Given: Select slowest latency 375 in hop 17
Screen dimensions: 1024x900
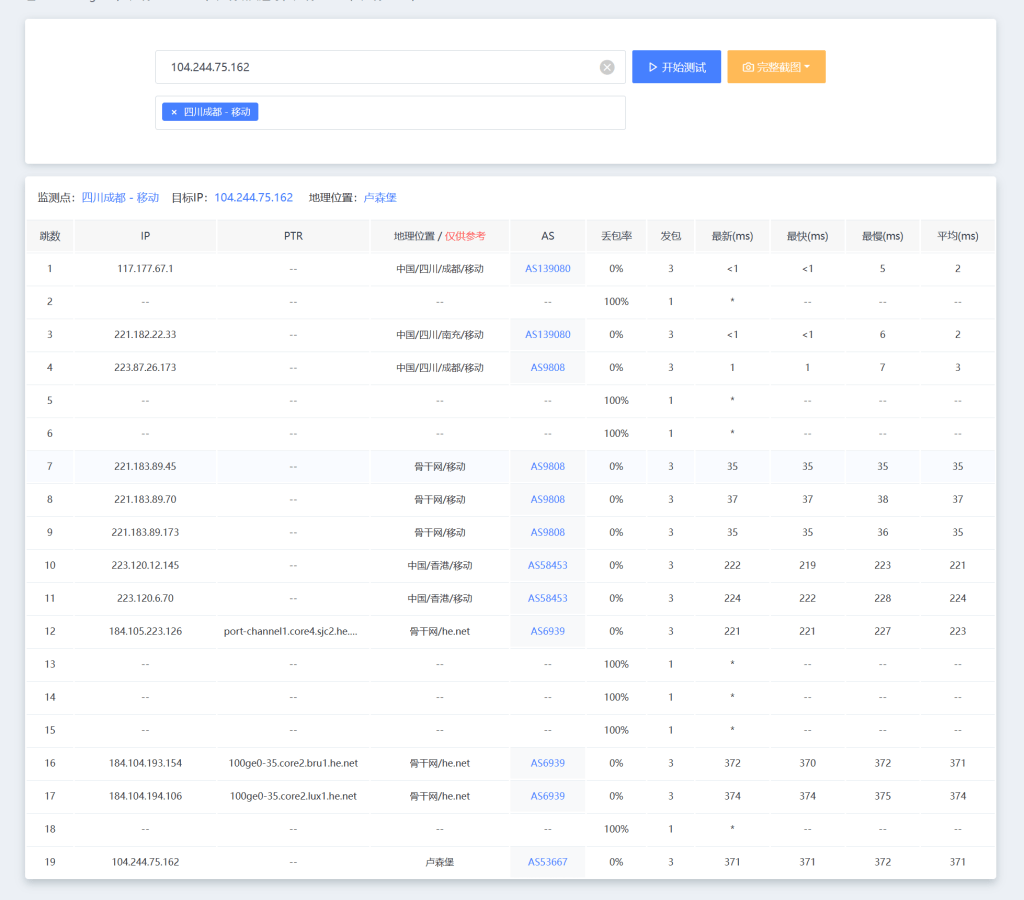Looking at the screenshot, I should [882, 796].
